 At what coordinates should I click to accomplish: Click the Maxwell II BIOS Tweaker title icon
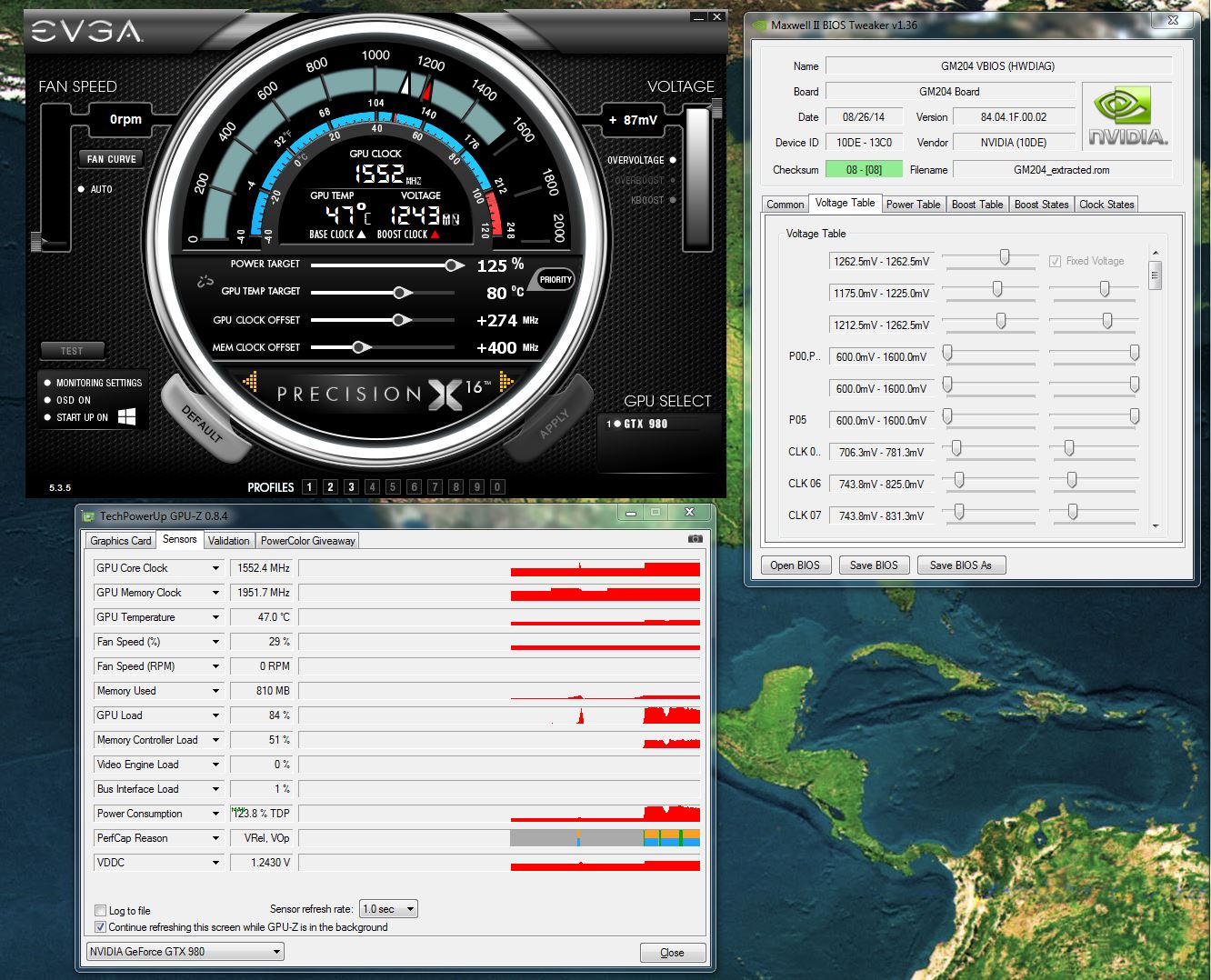pyautogui.click(x=759, y=25)
